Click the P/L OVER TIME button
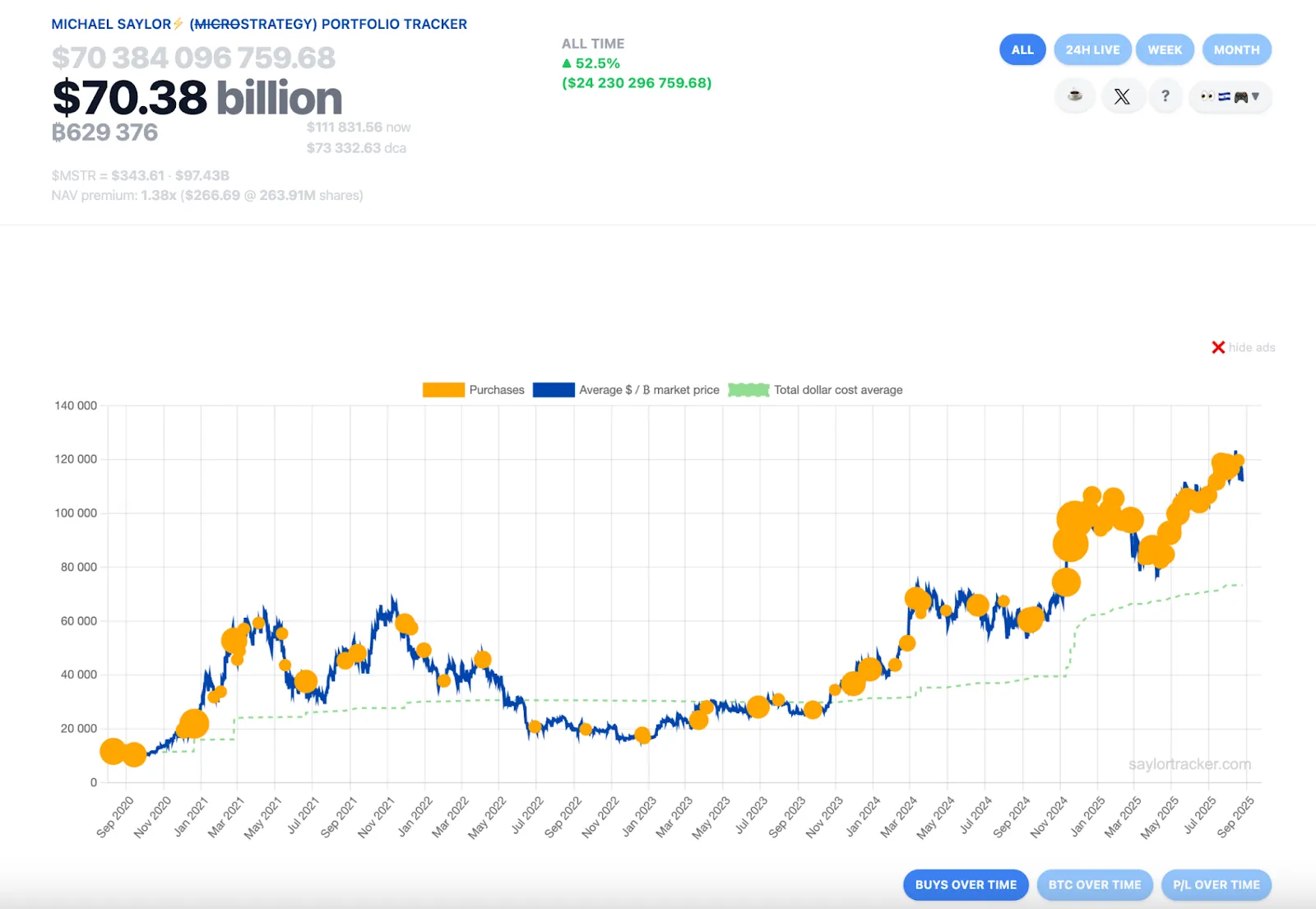 pos(1216,884)
